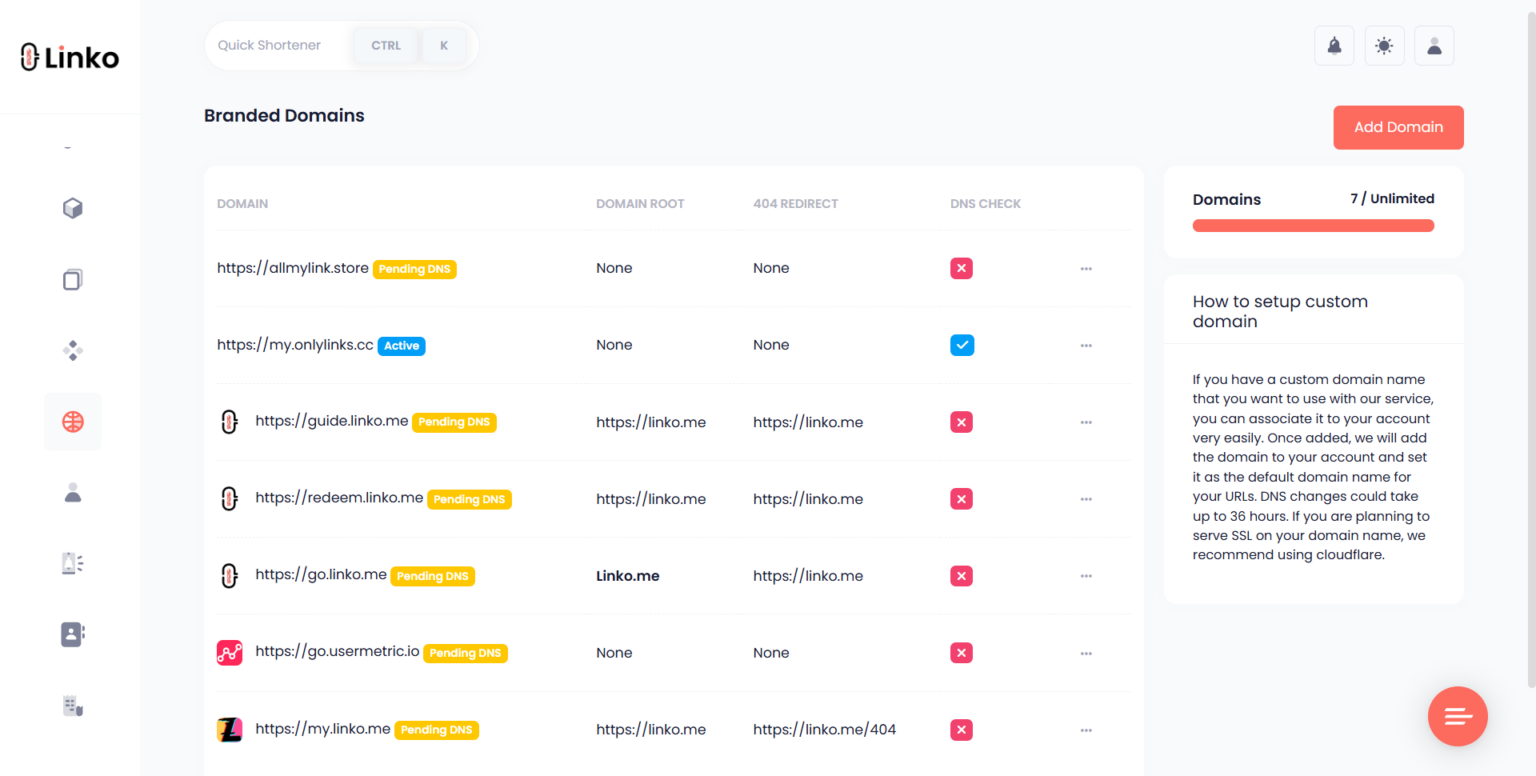Select the globe domains sidebar icon
Image resolution: width=1536 pixels, height=776 pixels.
73,422
